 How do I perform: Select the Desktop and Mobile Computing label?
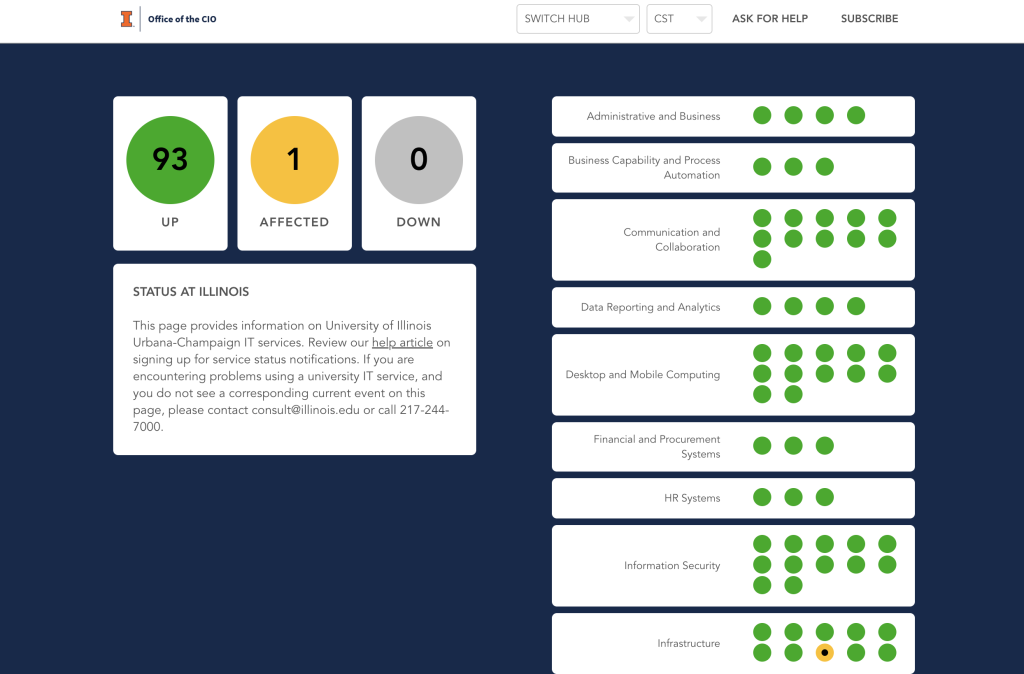click(x=642, y=375)
